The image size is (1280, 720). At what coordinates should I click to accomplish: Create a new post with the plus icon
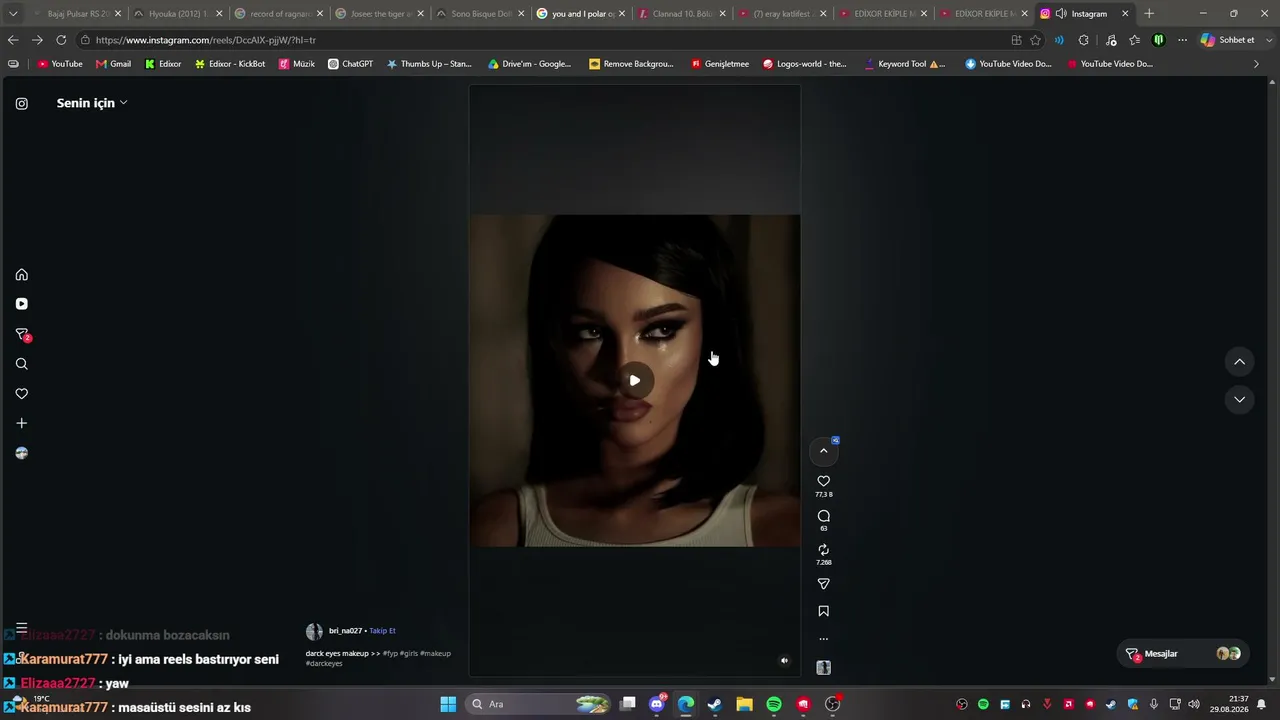click(22, 423)
